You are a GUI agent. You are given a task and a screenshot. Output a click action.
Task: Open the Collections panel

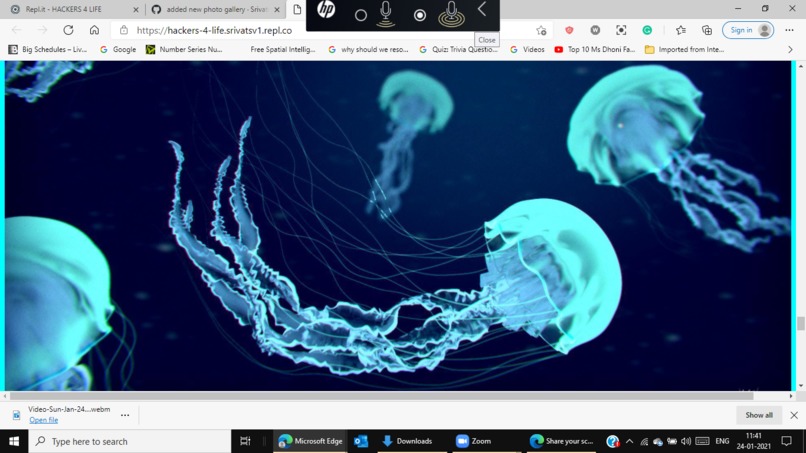[x=707, y=30]
